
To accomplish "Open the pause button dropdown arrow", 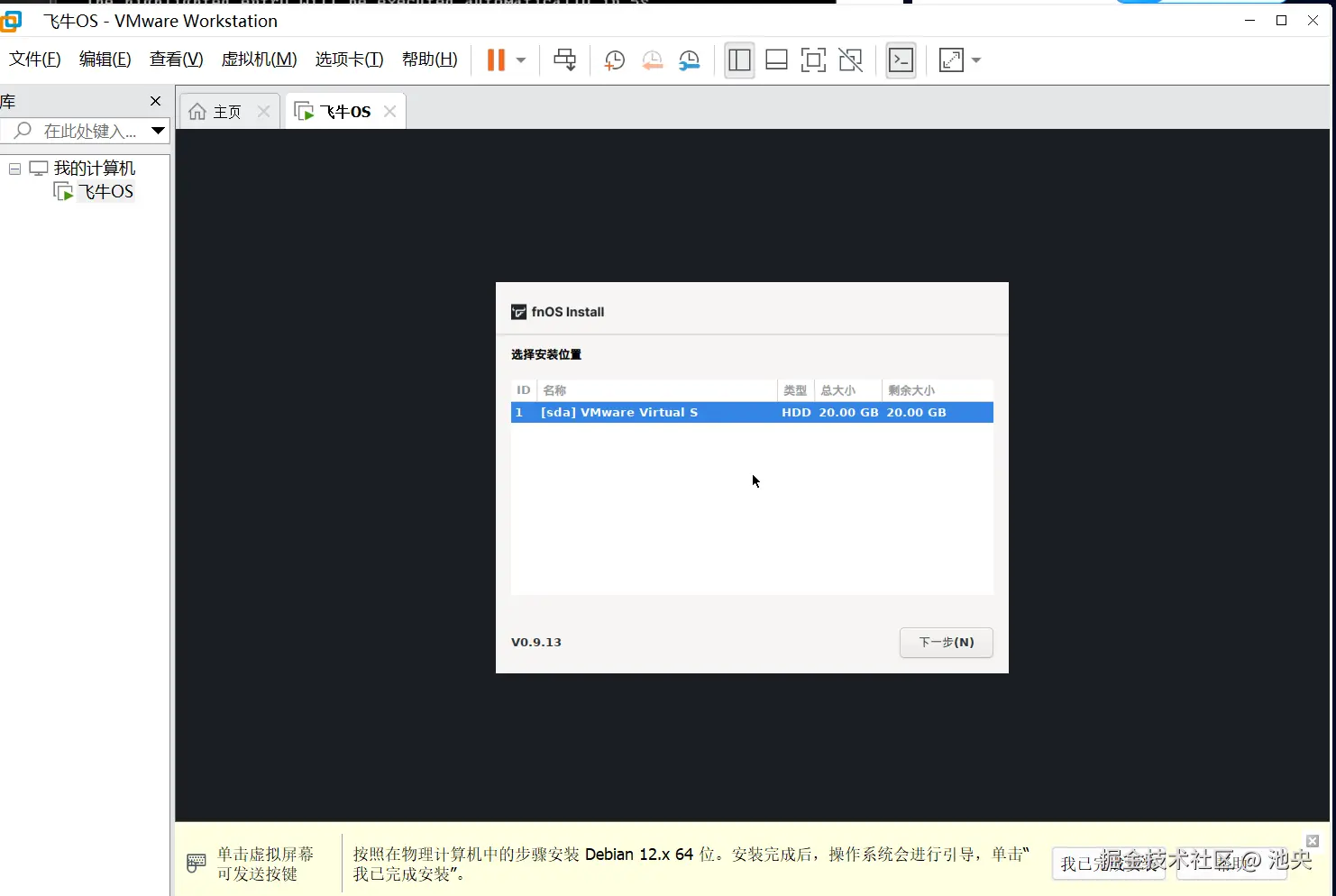I will pyautogui.click(x=519, y=59).
